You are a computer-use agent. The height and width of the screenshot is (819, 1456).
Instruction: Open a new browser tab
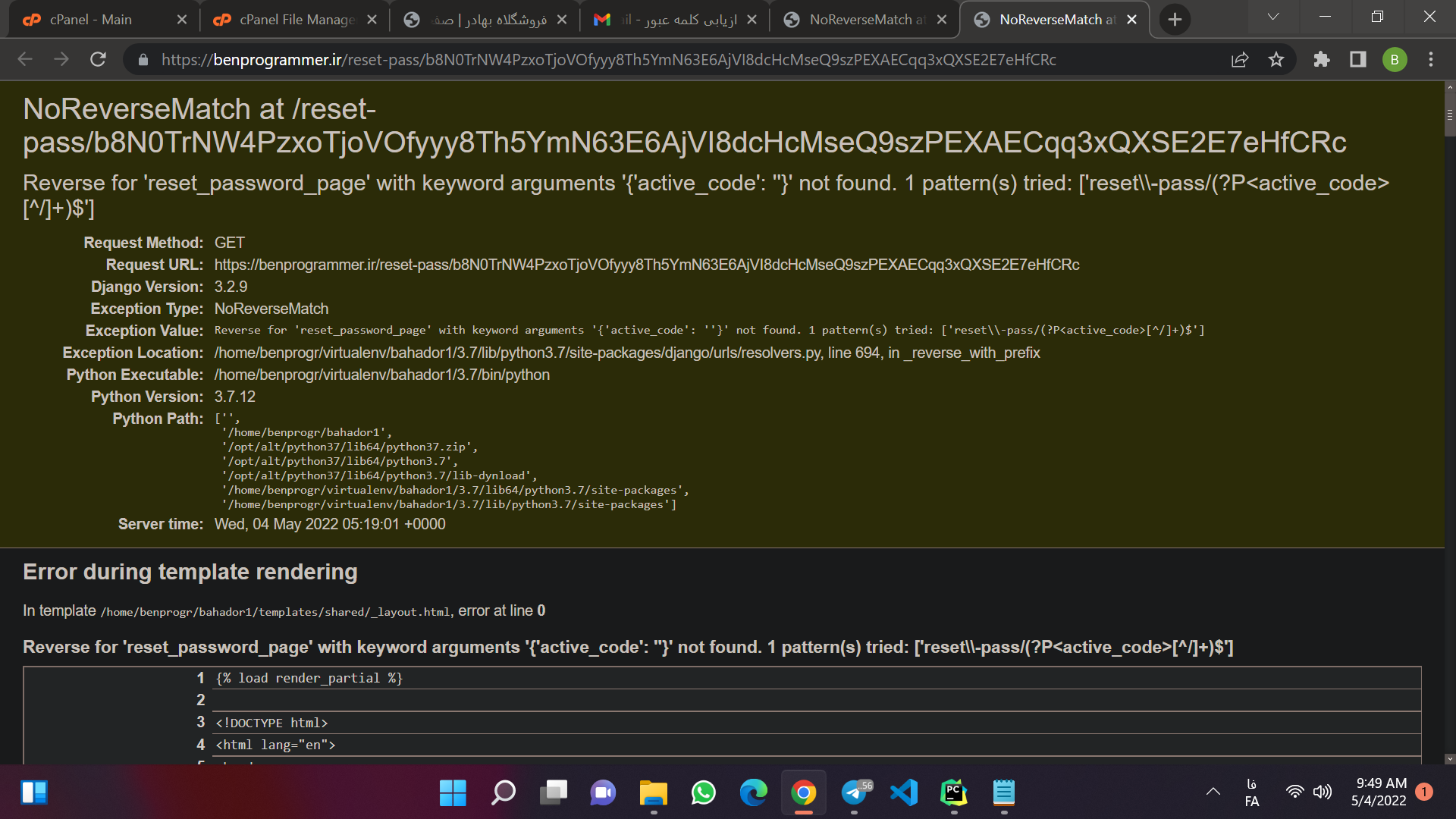(1175, 20)
